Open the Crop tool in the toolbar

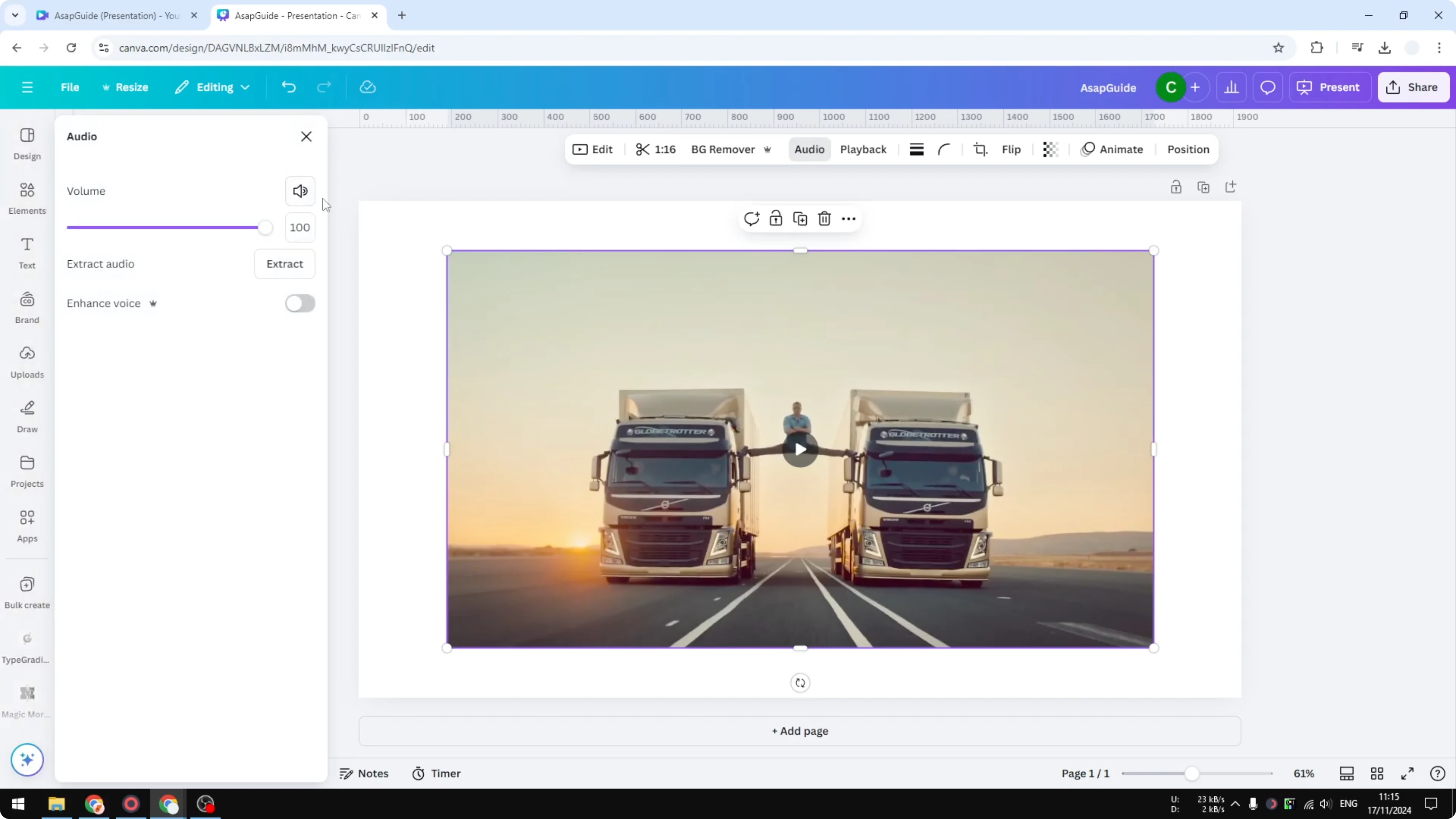[980, 149]
